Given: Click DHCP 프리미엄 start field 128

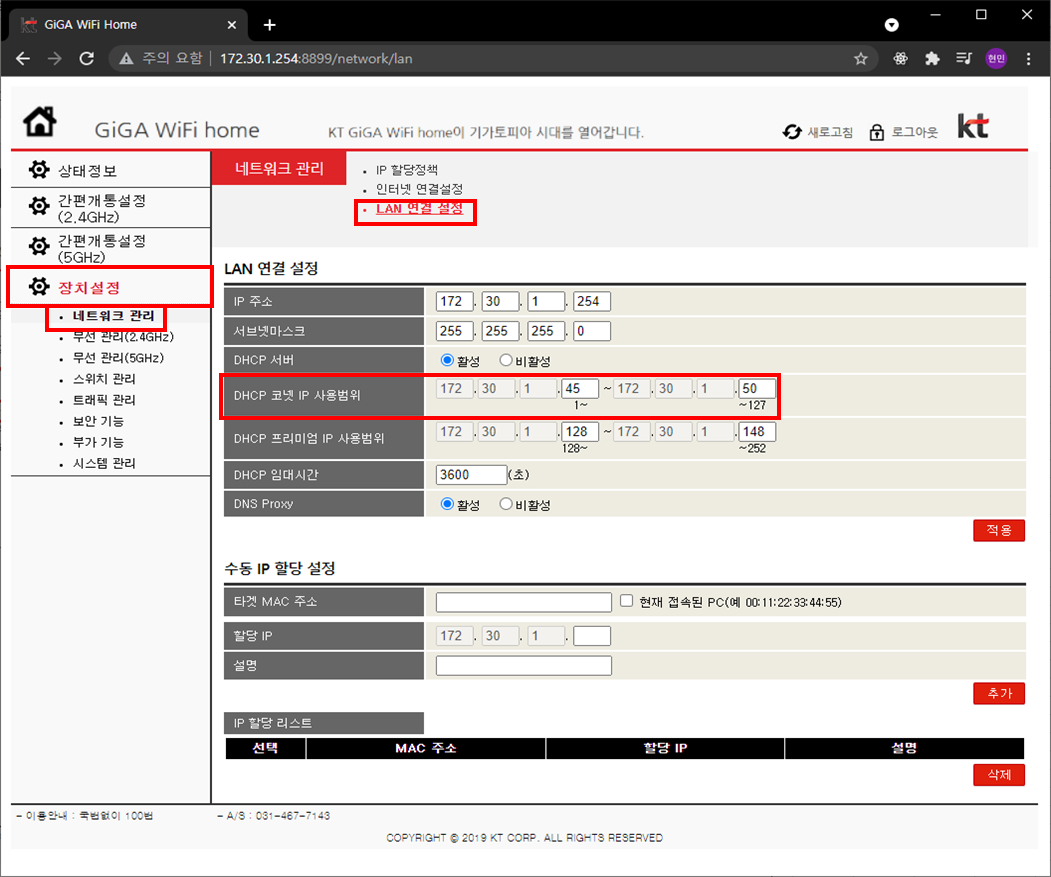Looking at the screenshot, I should (x=580, y=431).
